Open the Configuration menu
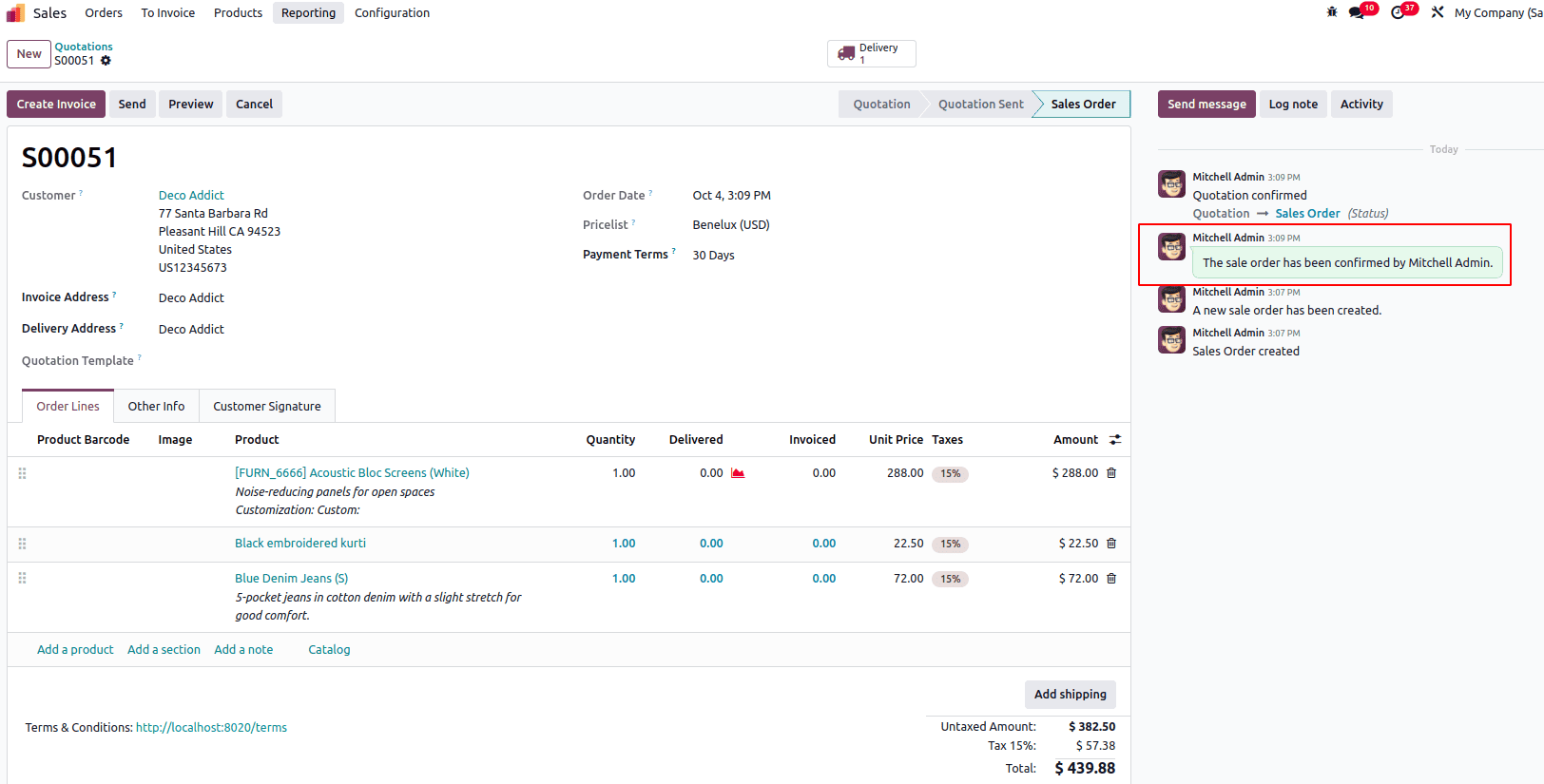 click(x=392, y=12)
